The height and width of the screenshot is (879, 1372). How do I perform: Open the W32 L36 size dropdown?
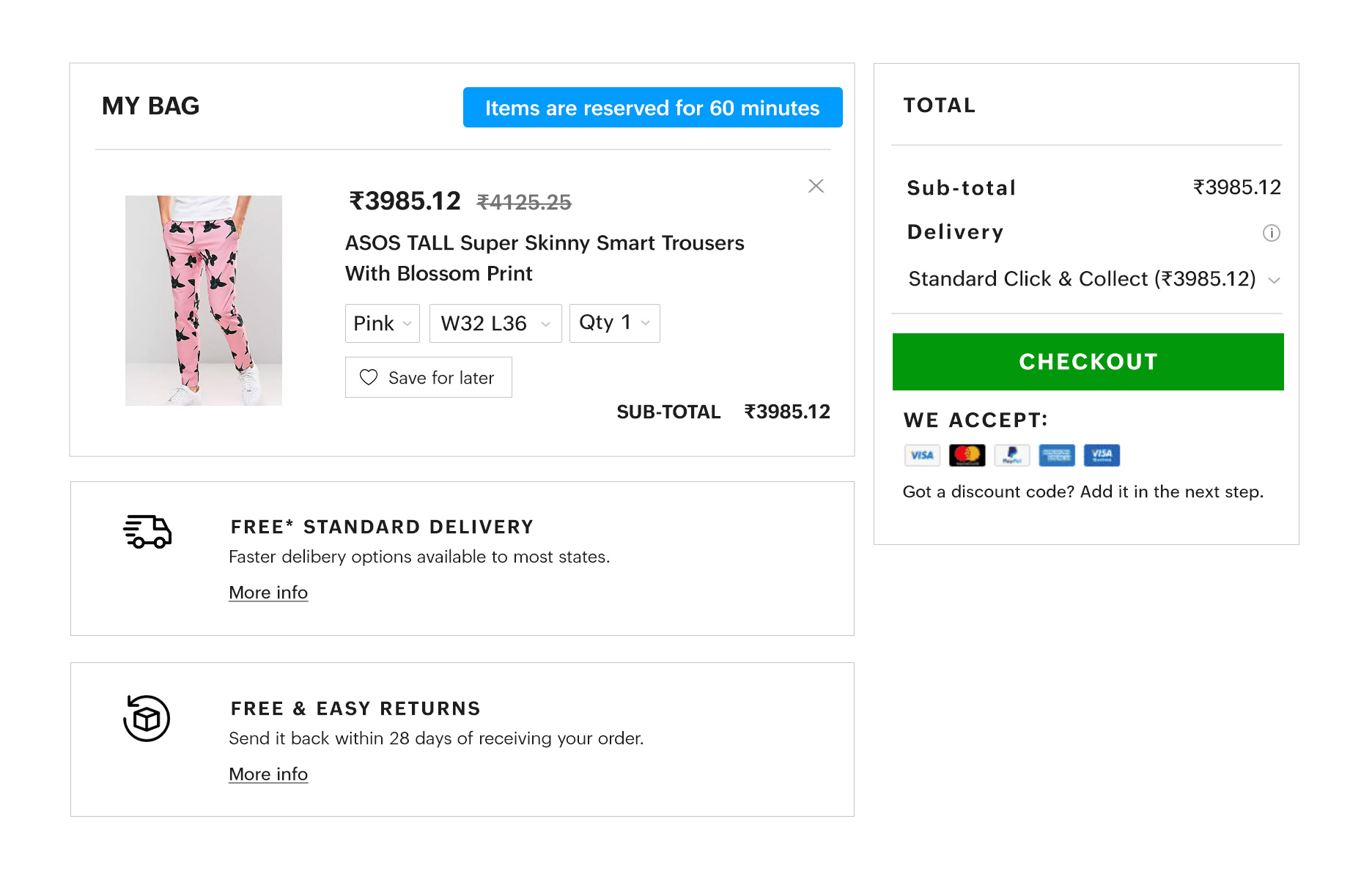pyautogui.click(x=495, y=323)
